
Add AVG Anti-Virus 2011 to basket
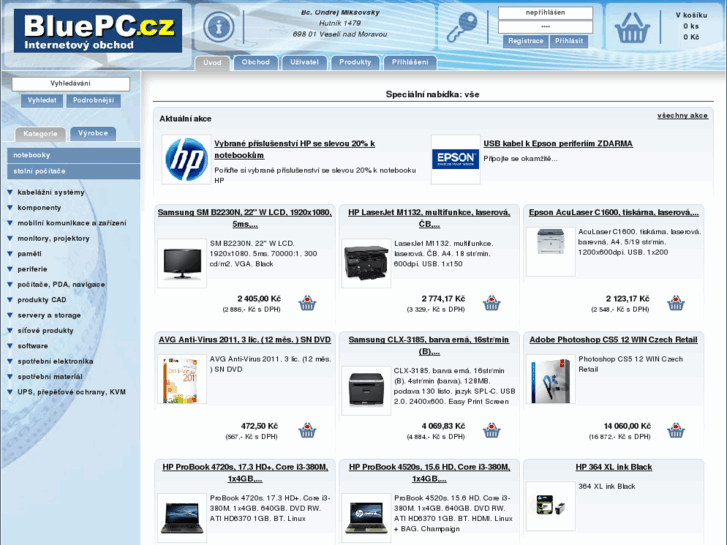[307, 431]
